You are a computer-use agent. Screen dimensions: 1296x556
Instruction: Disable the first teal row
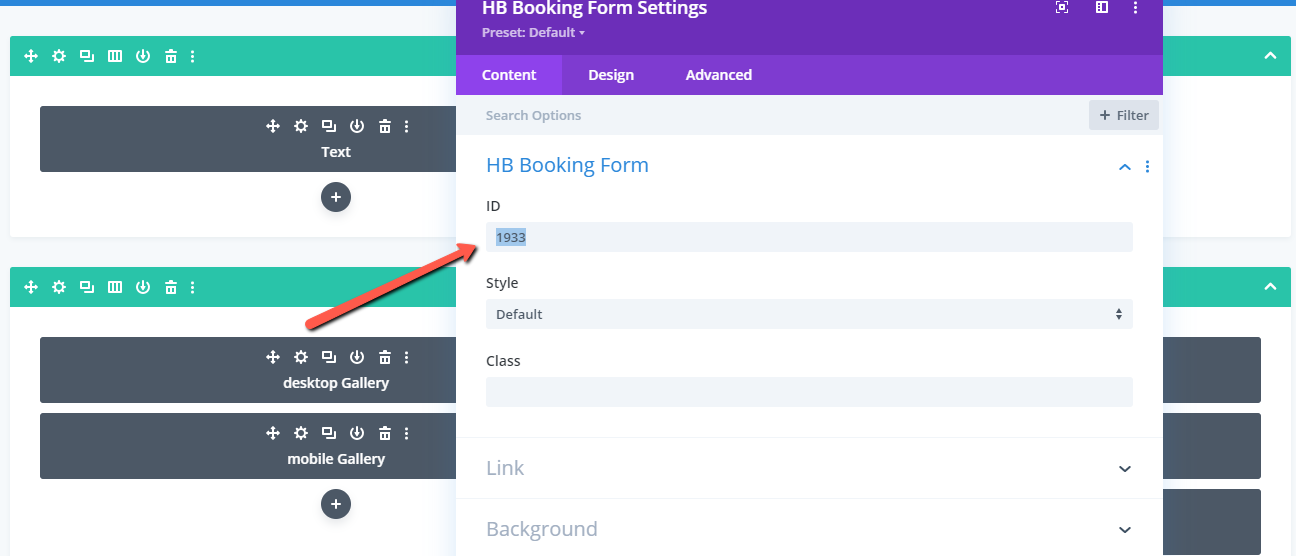click(143, 56)
